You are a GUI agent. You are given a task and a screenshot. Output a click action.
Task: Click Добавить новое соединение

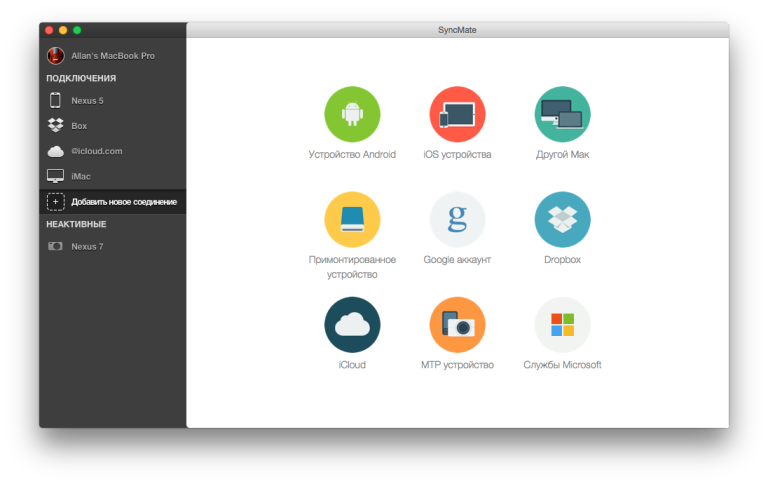113,202
